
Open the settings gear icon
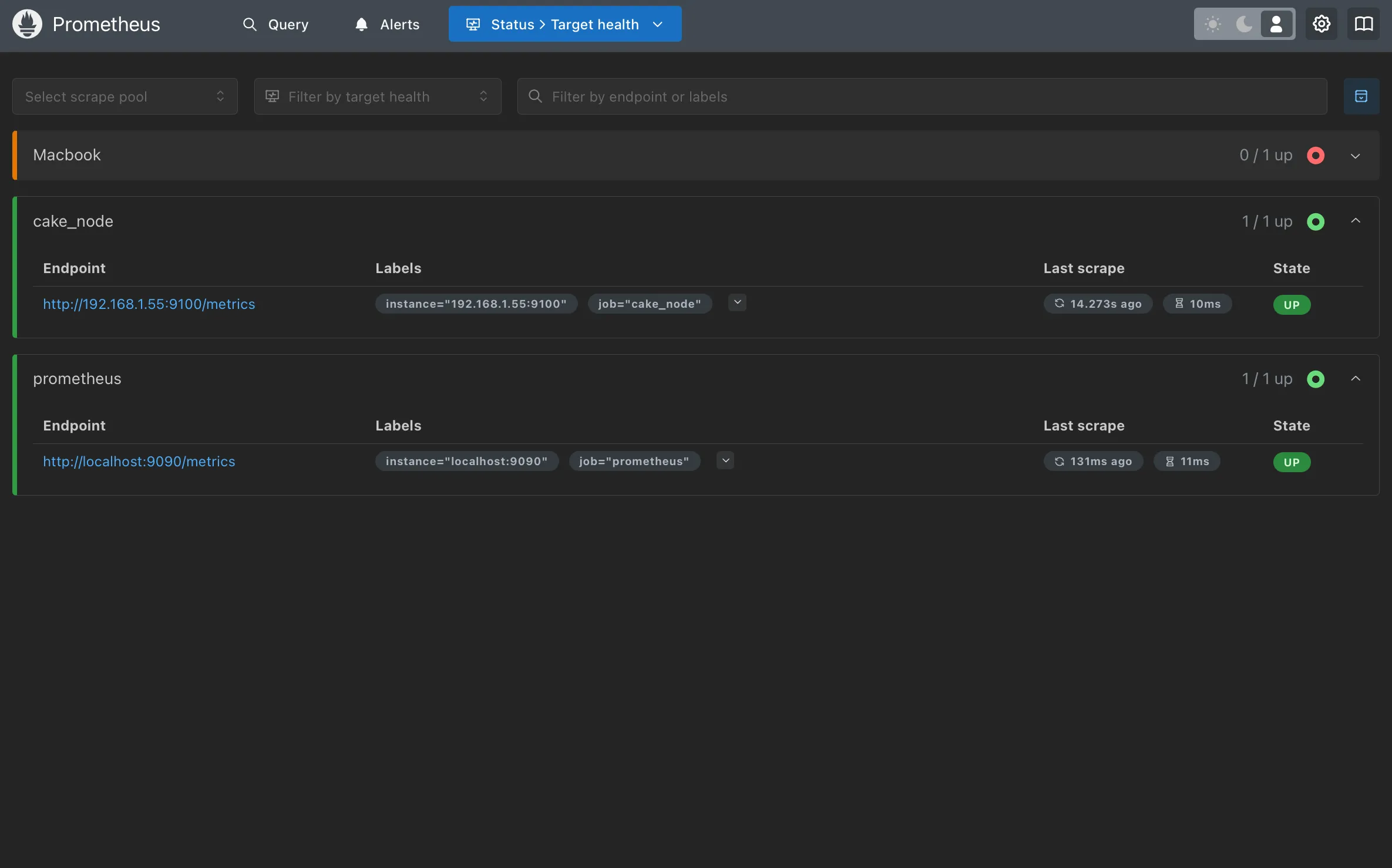(x=1321, y=24)
